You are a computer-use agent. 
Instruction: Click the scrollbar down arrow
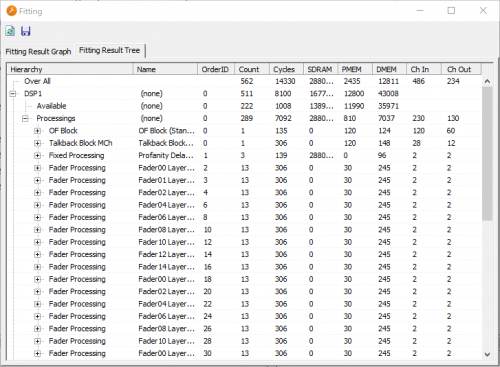487,354
